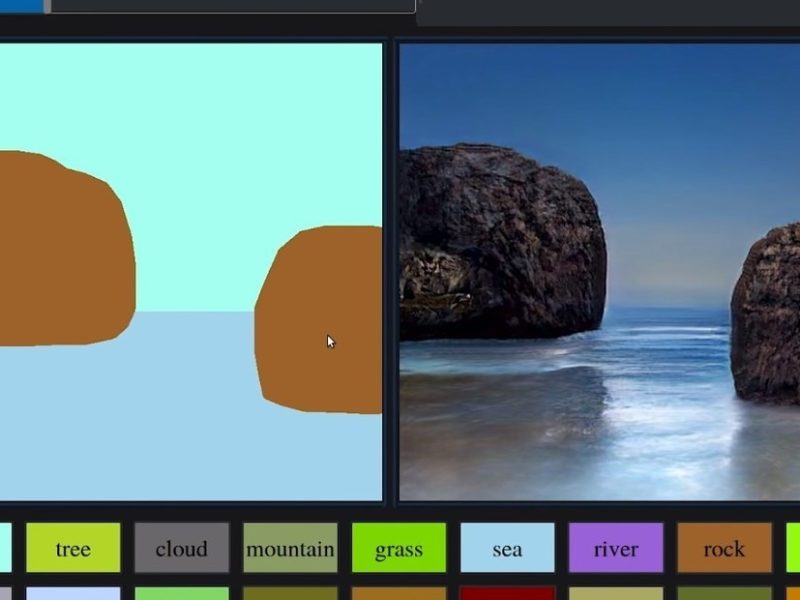Select the light green swatch below cloud
Screen dimensions: 800x600
click(182, 593)
